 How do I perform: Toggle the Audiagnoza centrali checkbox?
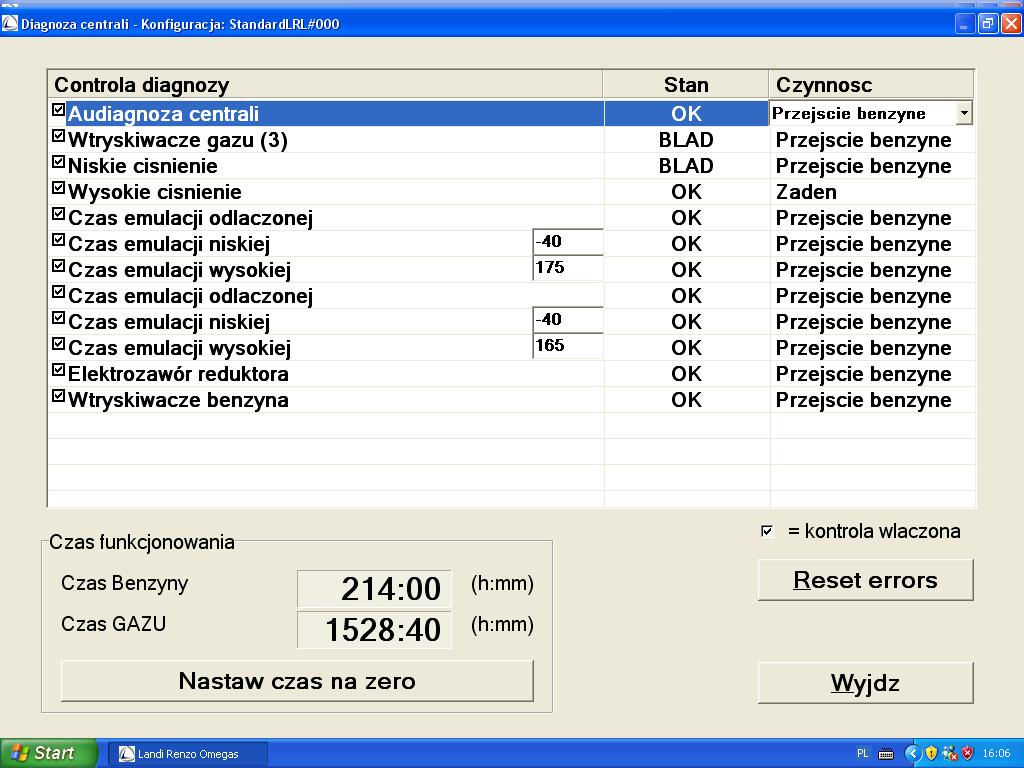pyautogui.click(x=59, y=110)
